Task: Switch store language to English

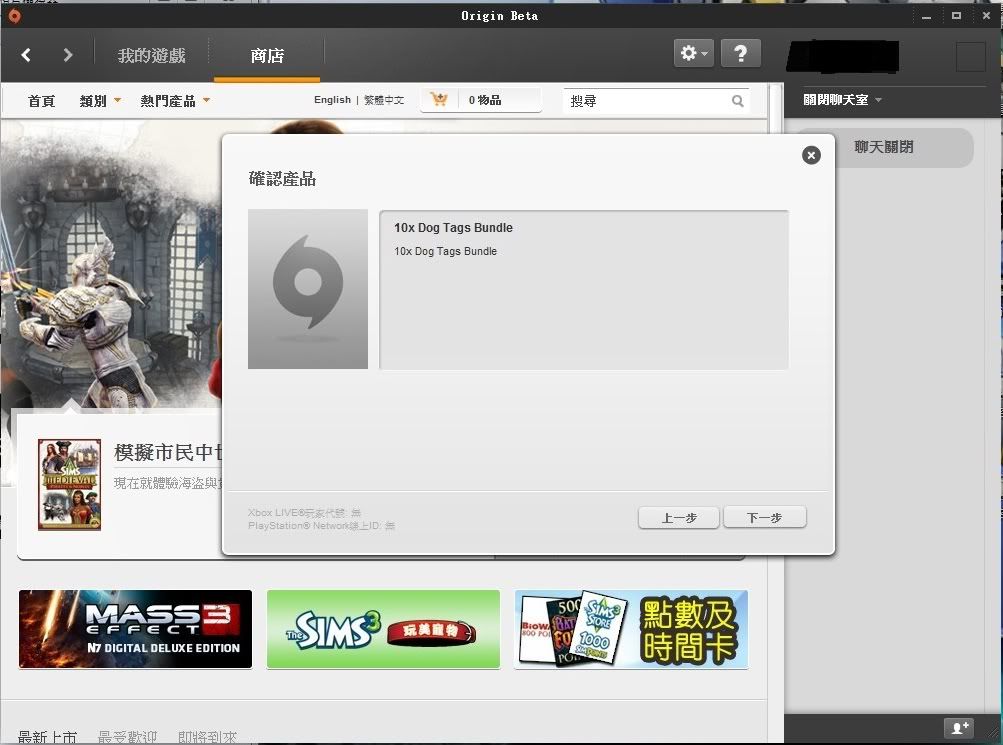Action: pos(332,100)
